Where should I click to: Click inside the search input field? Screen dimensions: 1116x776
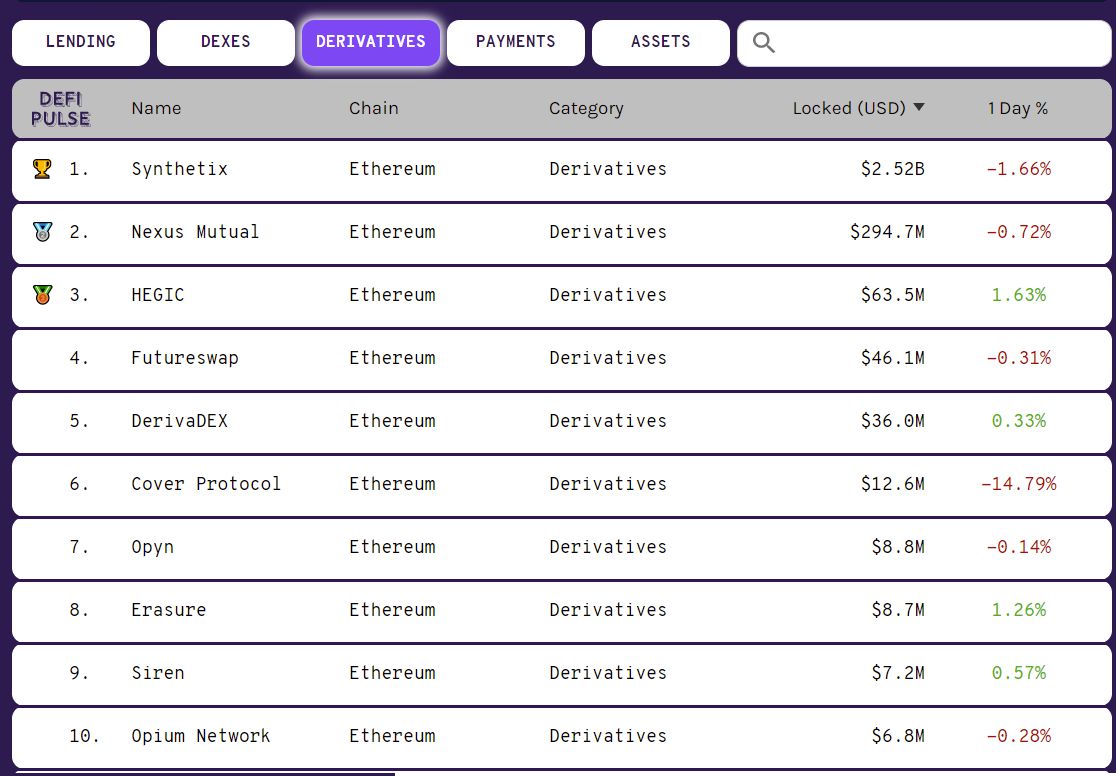tap(935, 43)
